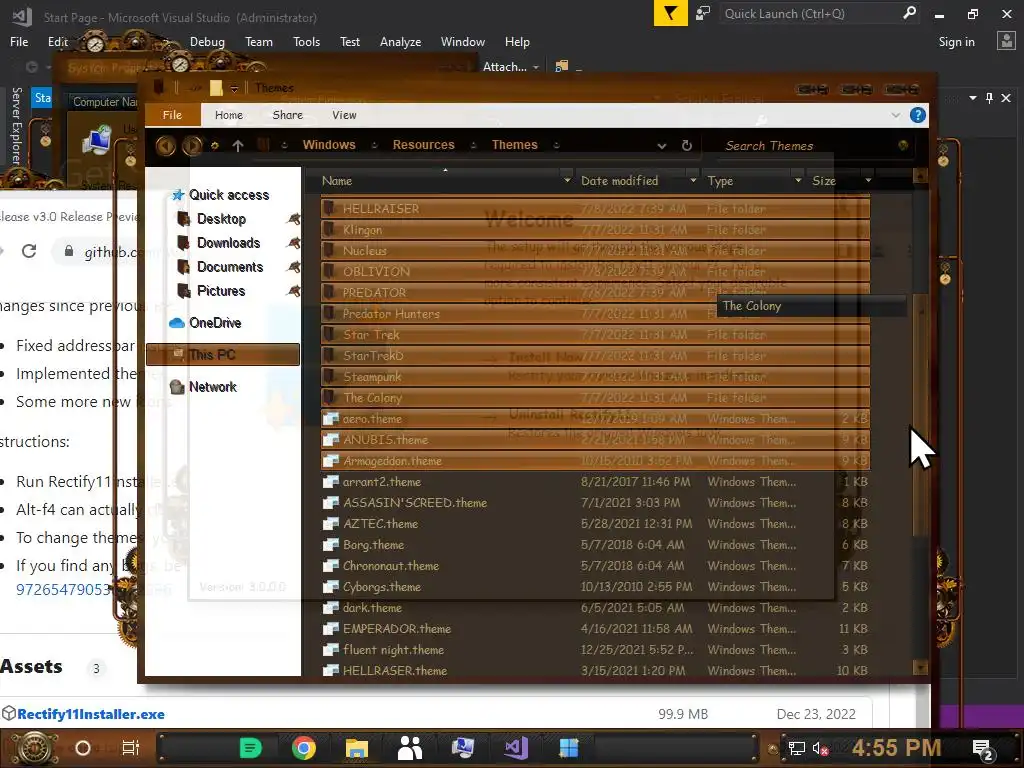Image resolution: width=1024 pixels, height=768 pixels.
Task: Open the Team menu
Action: point(259,42)
